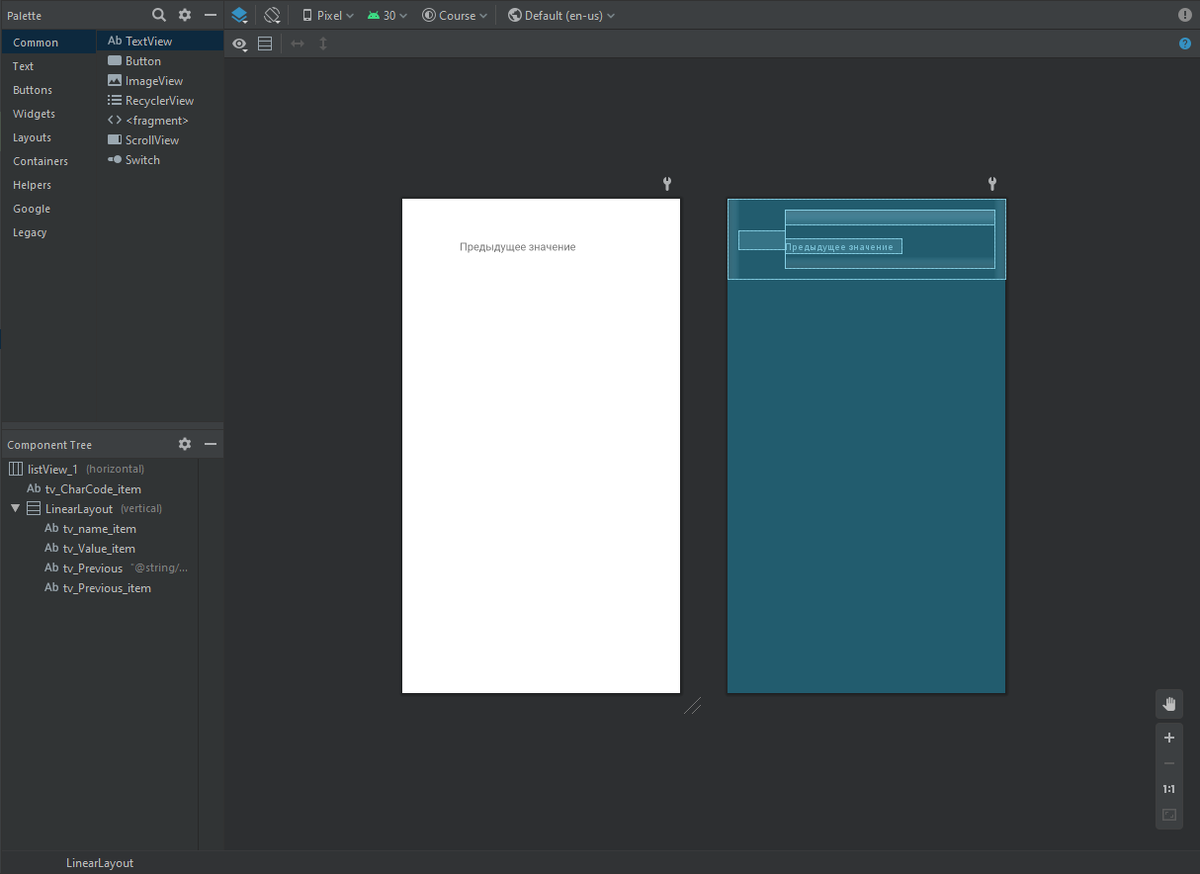Click the orientation rotate icon
The width and height of the screenshot is (1200, 874).
tap(271, 15)
